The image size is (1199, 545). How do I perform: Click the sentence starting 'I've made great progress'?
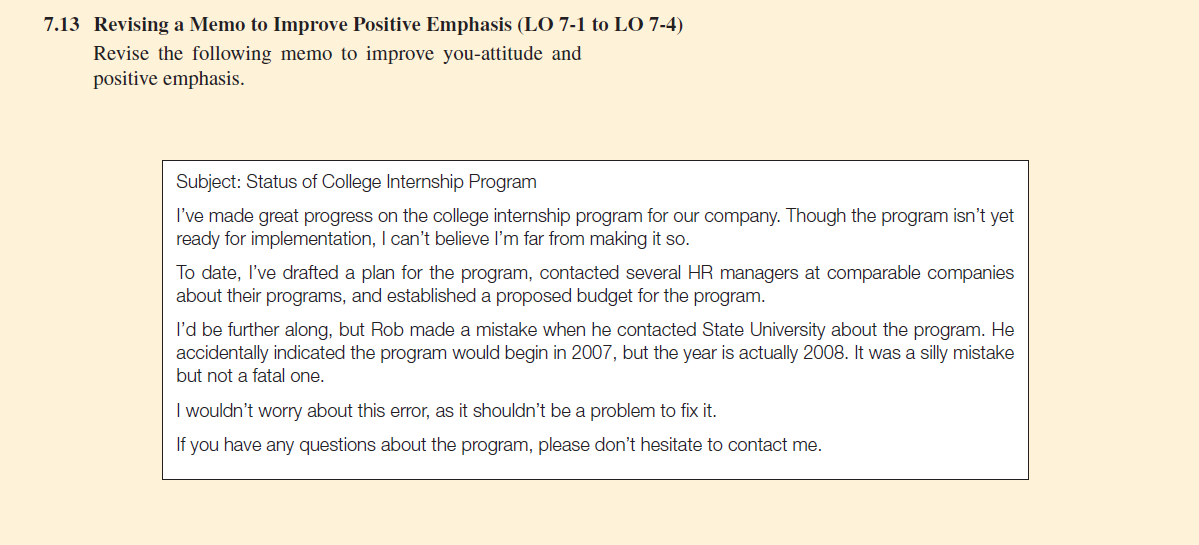coord(478,216)
